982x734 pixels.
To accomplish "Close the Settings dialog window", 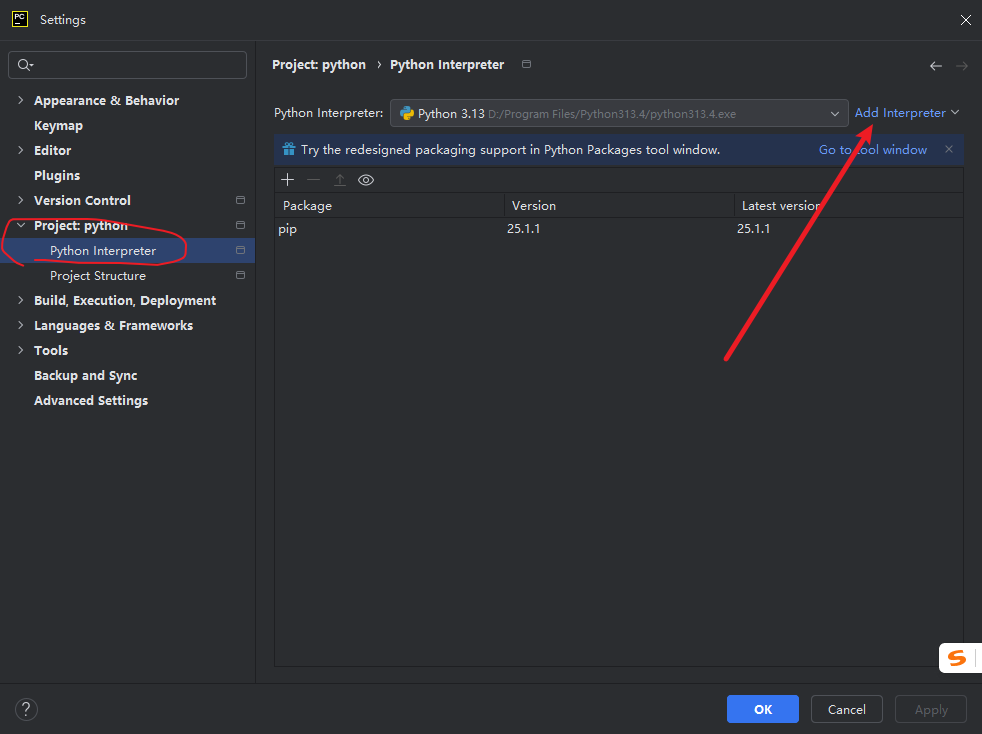I will coord(966,20).
